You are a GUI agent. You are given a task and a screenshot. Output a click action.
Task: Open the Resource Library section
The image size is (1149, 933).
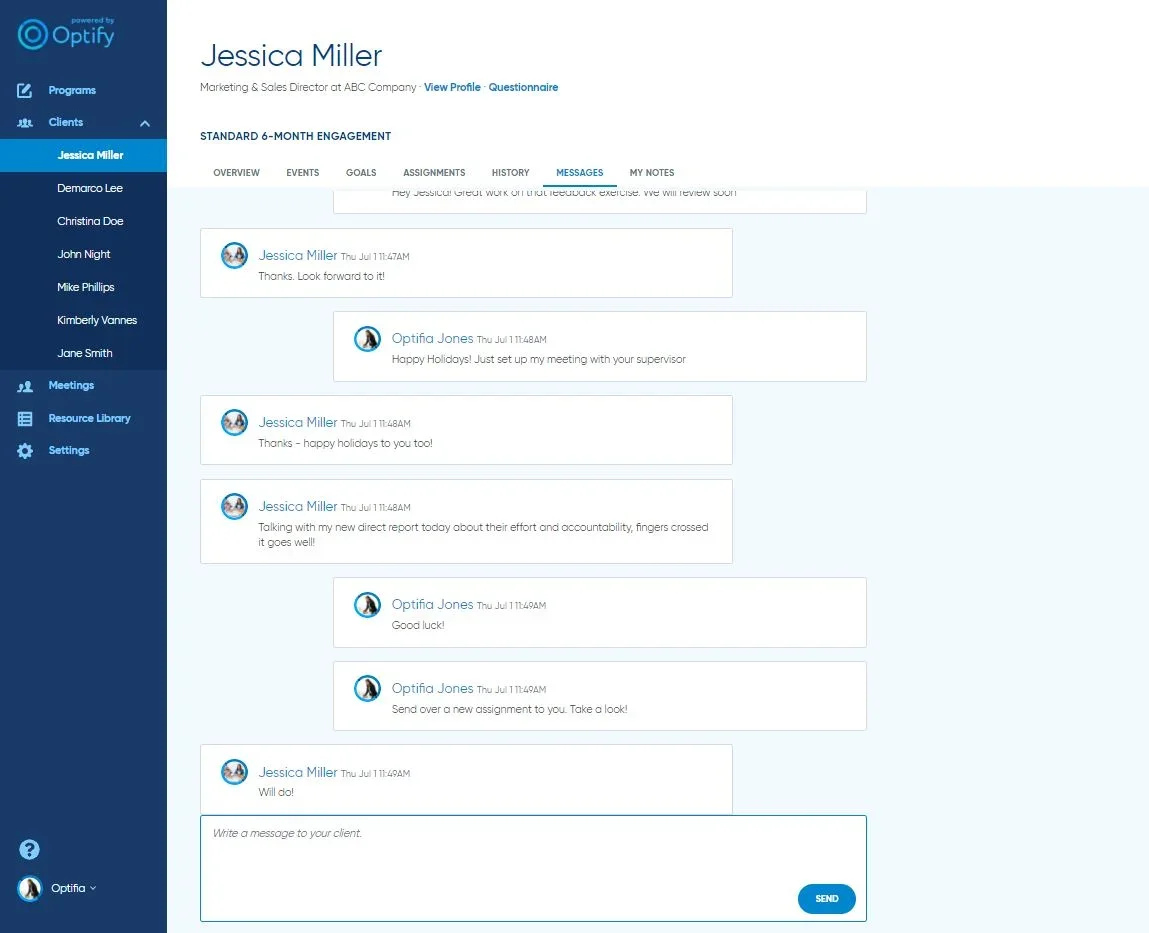[89, 418]
